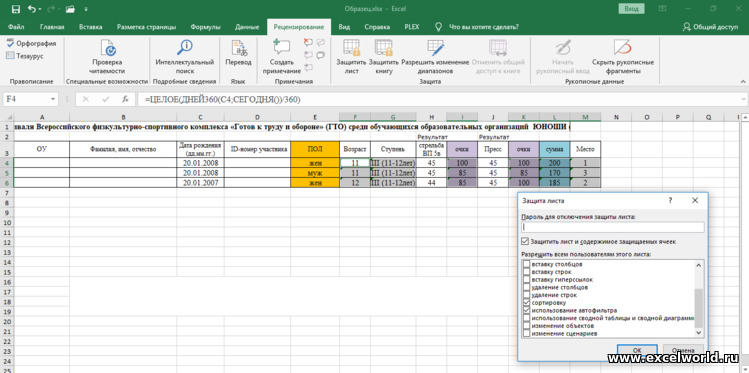This screenshot has height=373, width=749.
Task: Enable вставку гиперссылок permission
Action: (x=526, y=279)
